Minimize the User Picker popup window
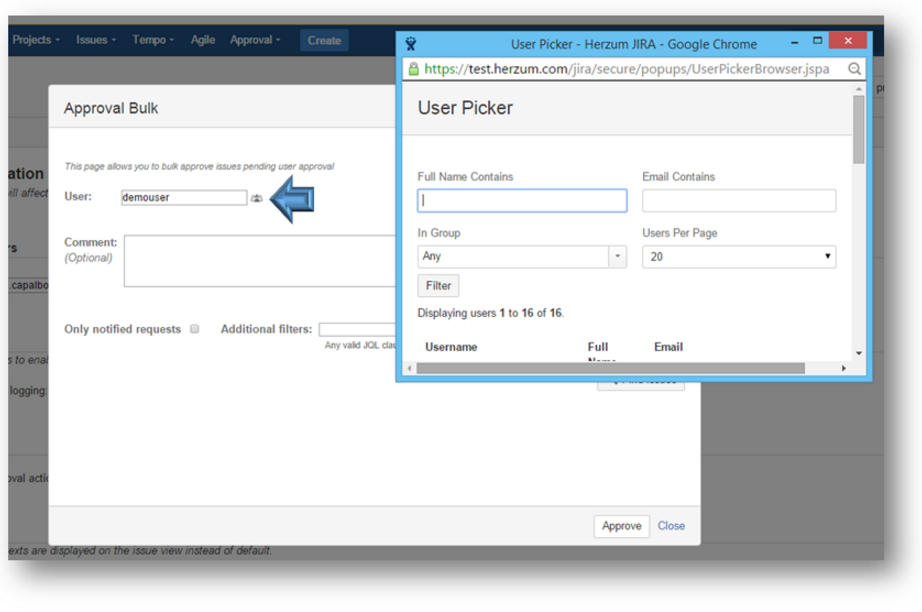The image size is (922, 612). [792, 43]
